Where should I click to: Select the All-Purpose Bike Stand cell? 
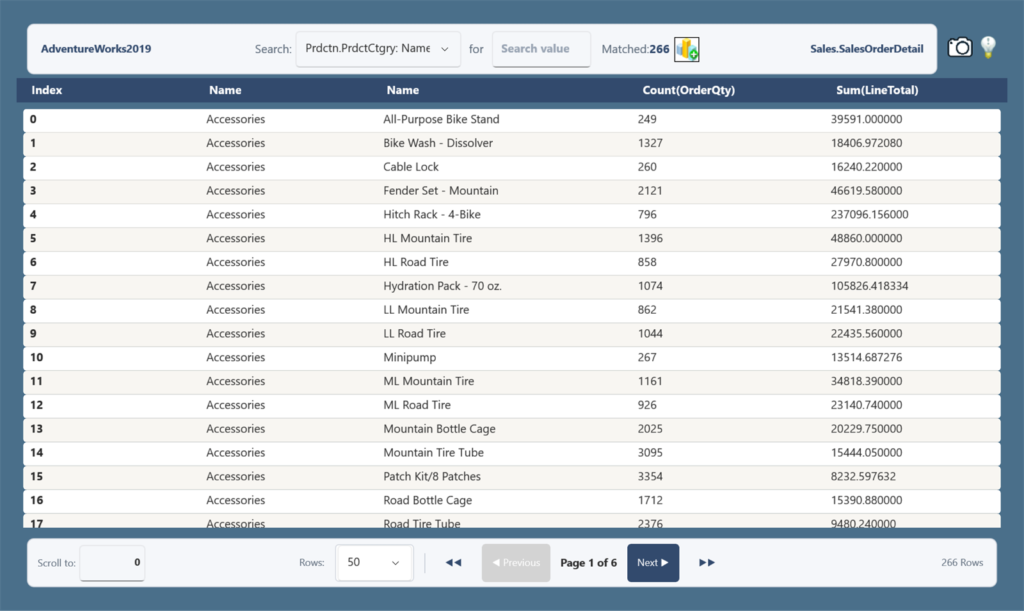coord(441,119)
